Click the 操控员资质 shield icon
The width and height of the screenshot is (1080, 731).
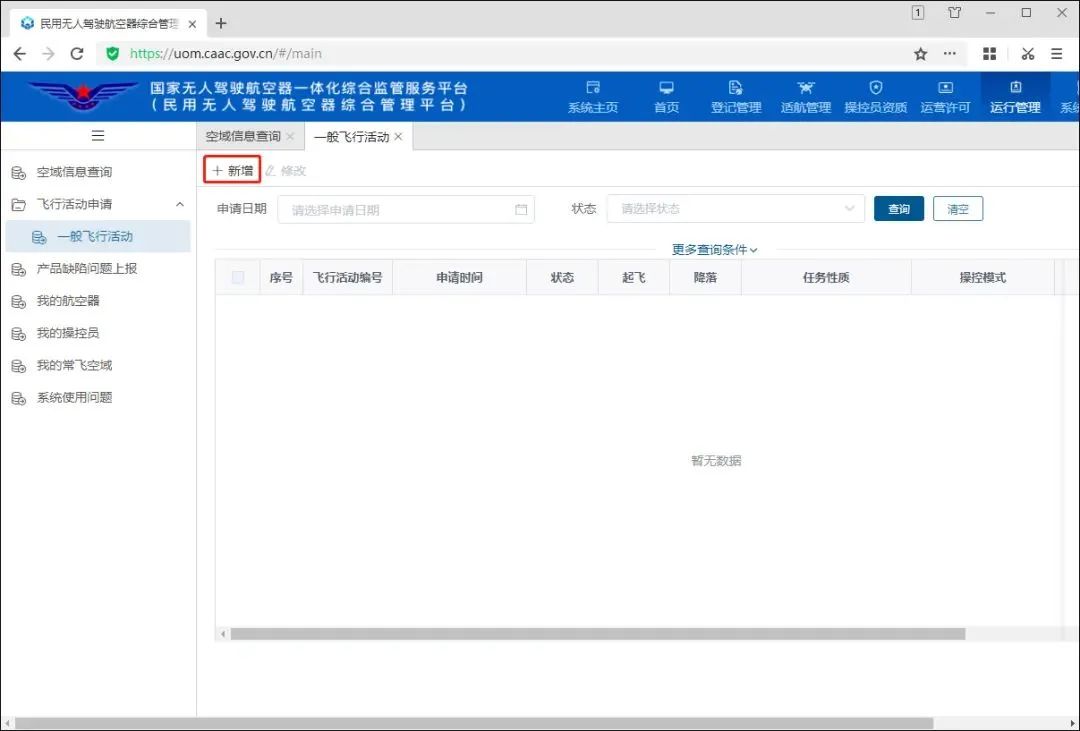pyautogui.click(x=875, y=89)
